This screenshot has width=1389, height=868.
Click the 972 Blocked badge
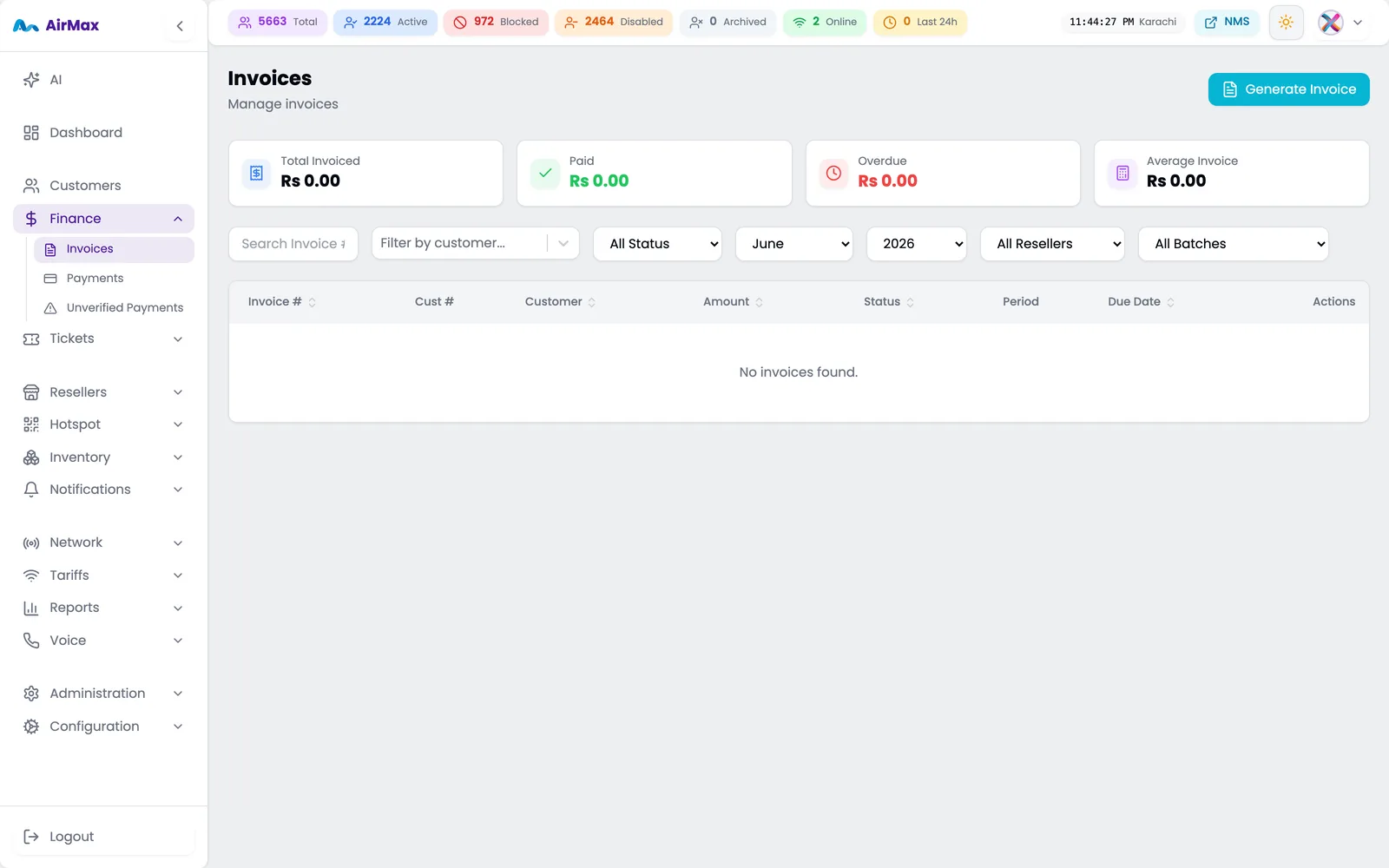click(496, 22)
